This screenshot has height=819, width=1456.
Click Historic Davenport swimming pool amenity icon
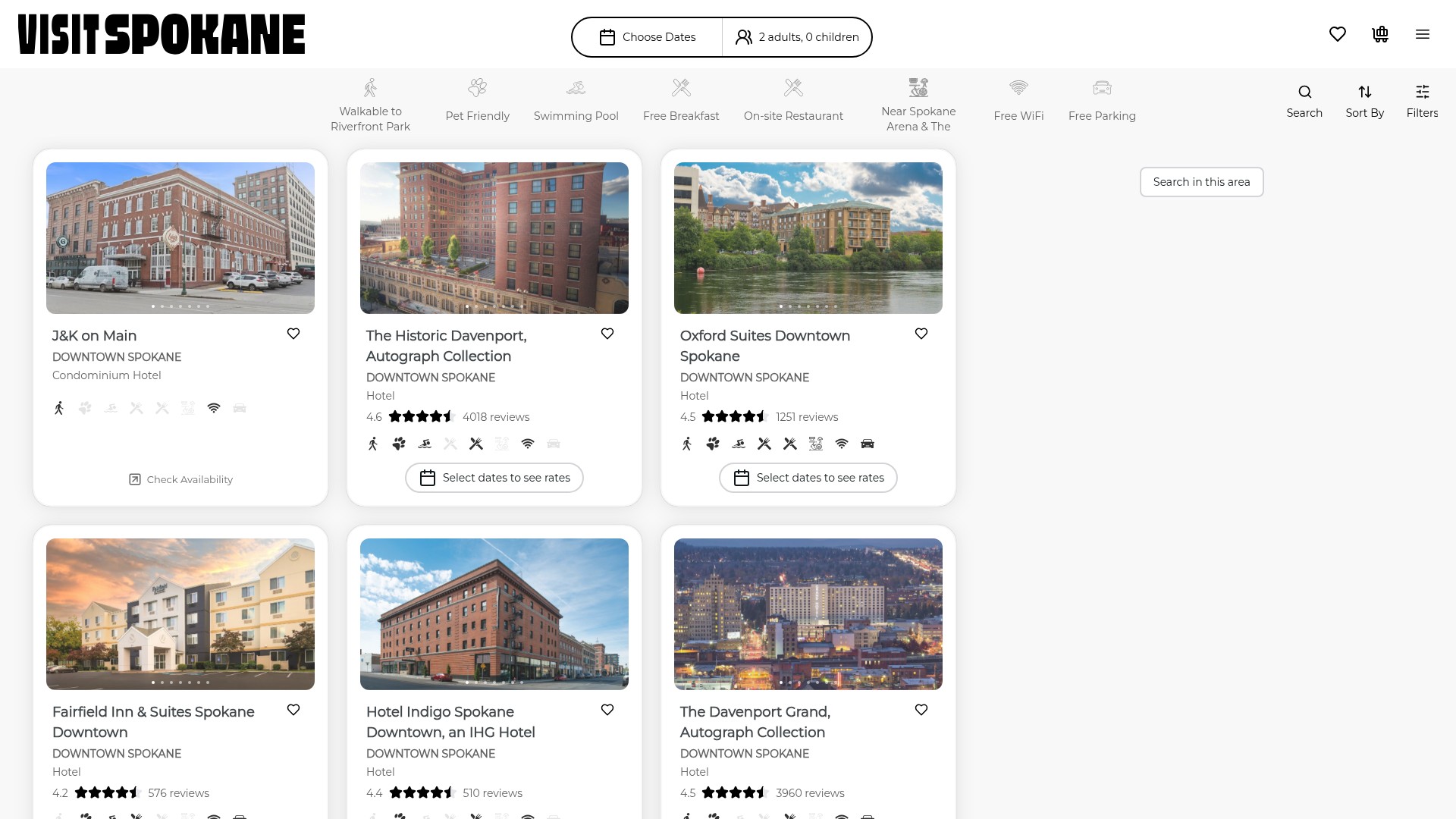pyautogui.click(x=425, y=444)
